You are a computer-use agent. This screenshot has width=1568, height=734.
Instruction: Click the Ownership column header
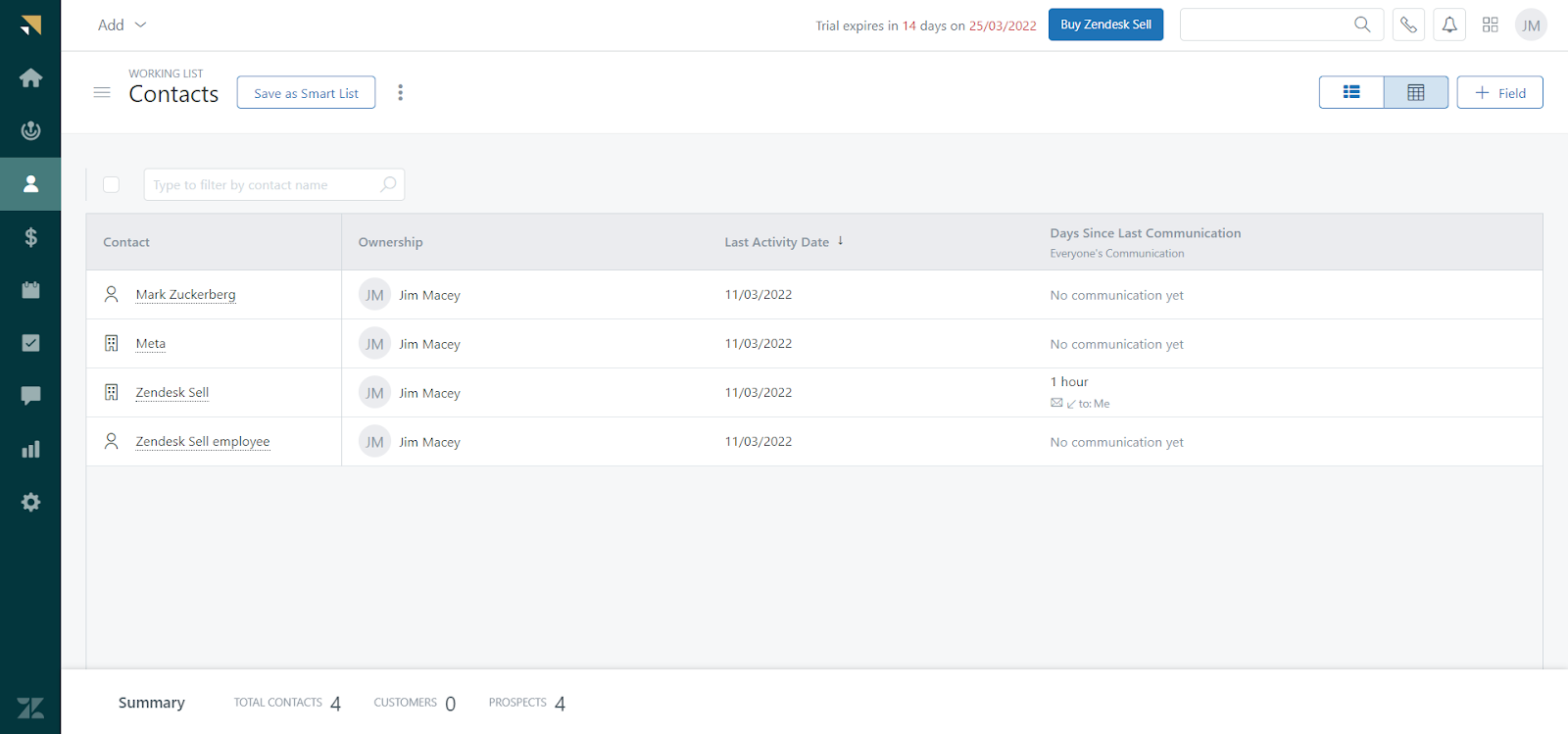coord(390,242)
